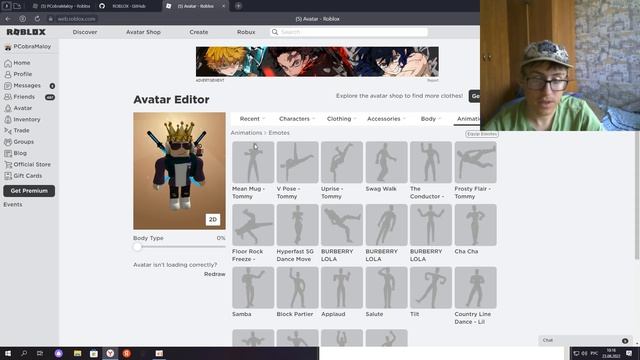Click the browser address bar
640x360 pixels.
[x=76, y=19]
